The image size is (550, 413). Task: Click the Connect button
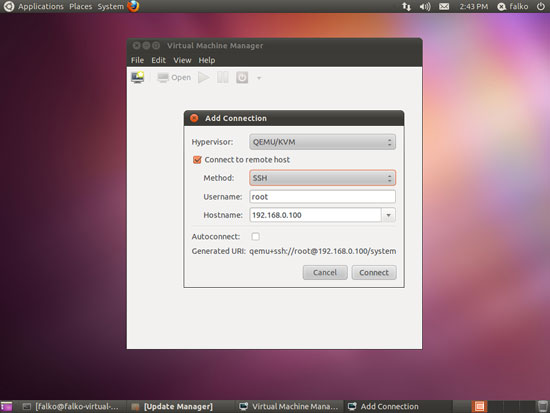pos(374,273)
